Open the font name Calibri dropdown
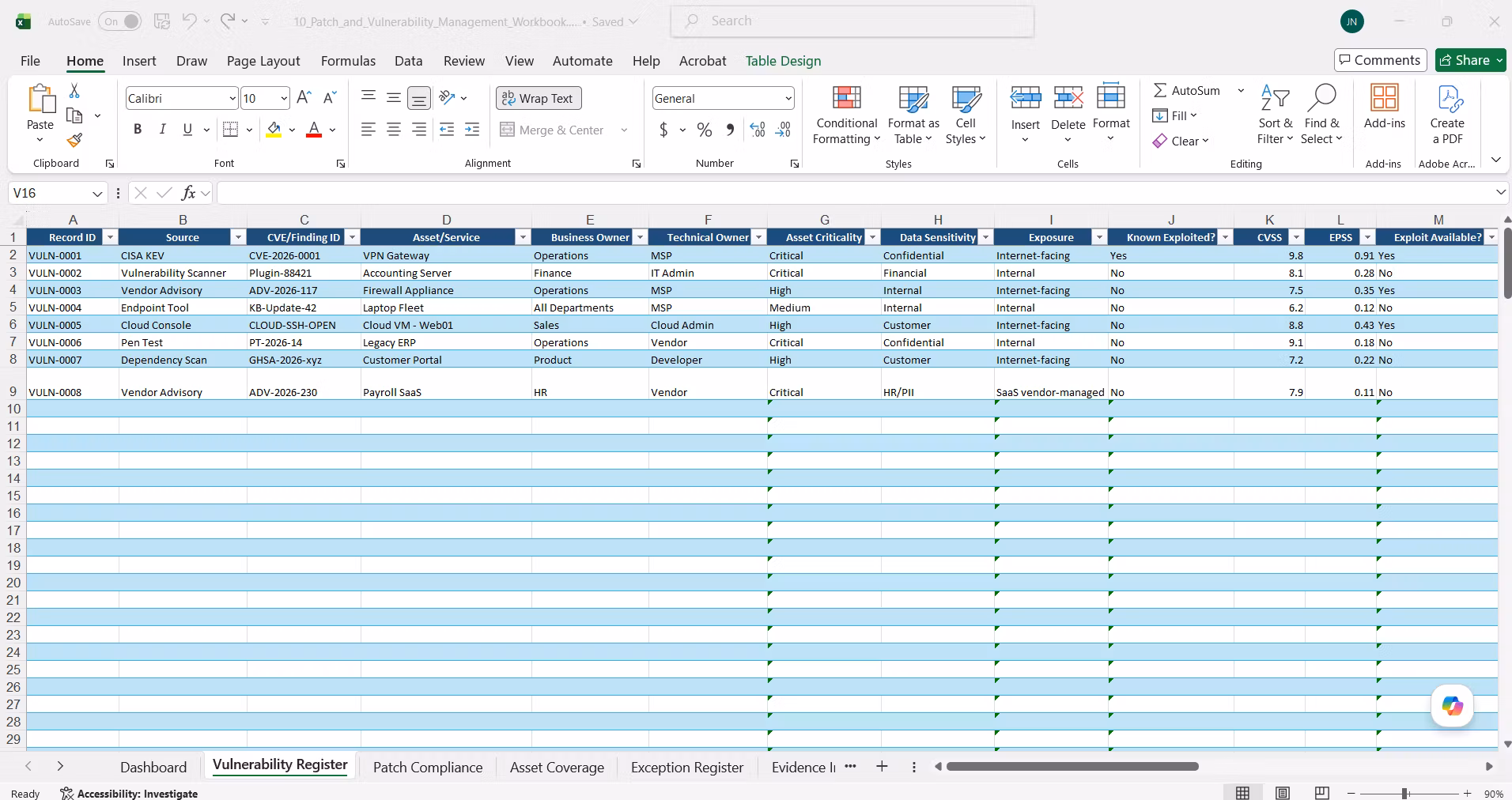 [232, 98]
